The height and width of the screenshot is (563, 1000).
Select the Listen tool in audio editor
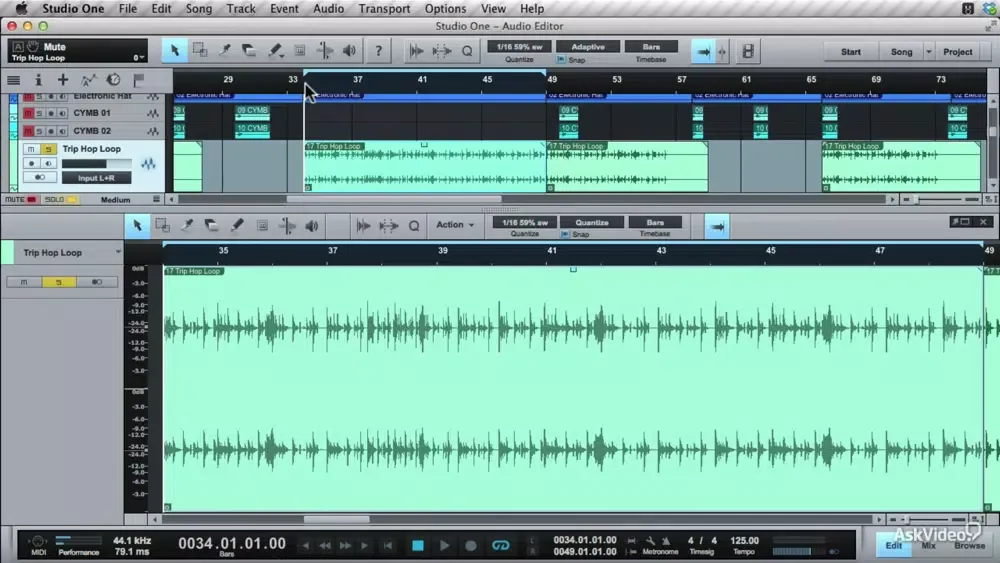point(311,226)
